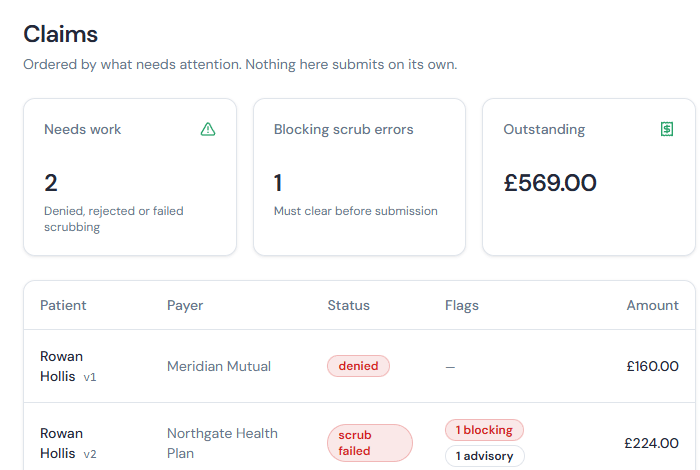Click the Needs work warning triangle icon
700x470 pixels.
click(x=208, y=129)
